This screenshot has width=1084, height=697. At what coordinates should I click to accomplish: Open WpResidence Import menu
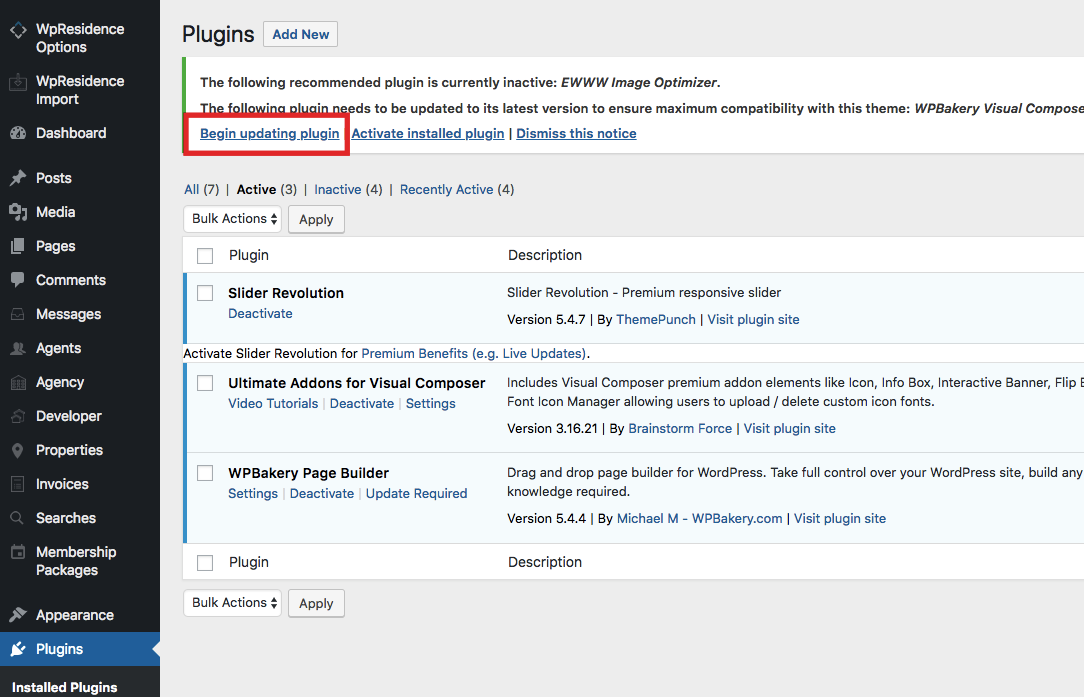pyautogui.click(x=80, y=90)
